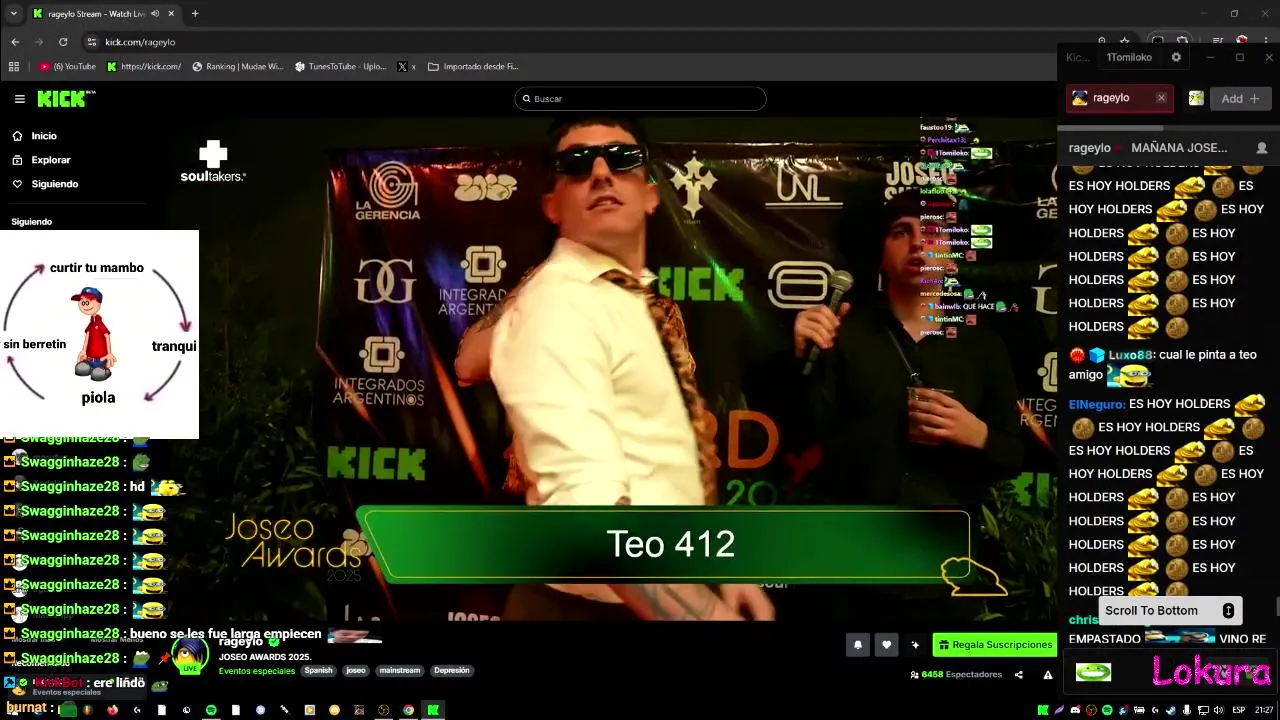Open Chrome from the taskbar
1280x720 pixels.
pos(408,710)
